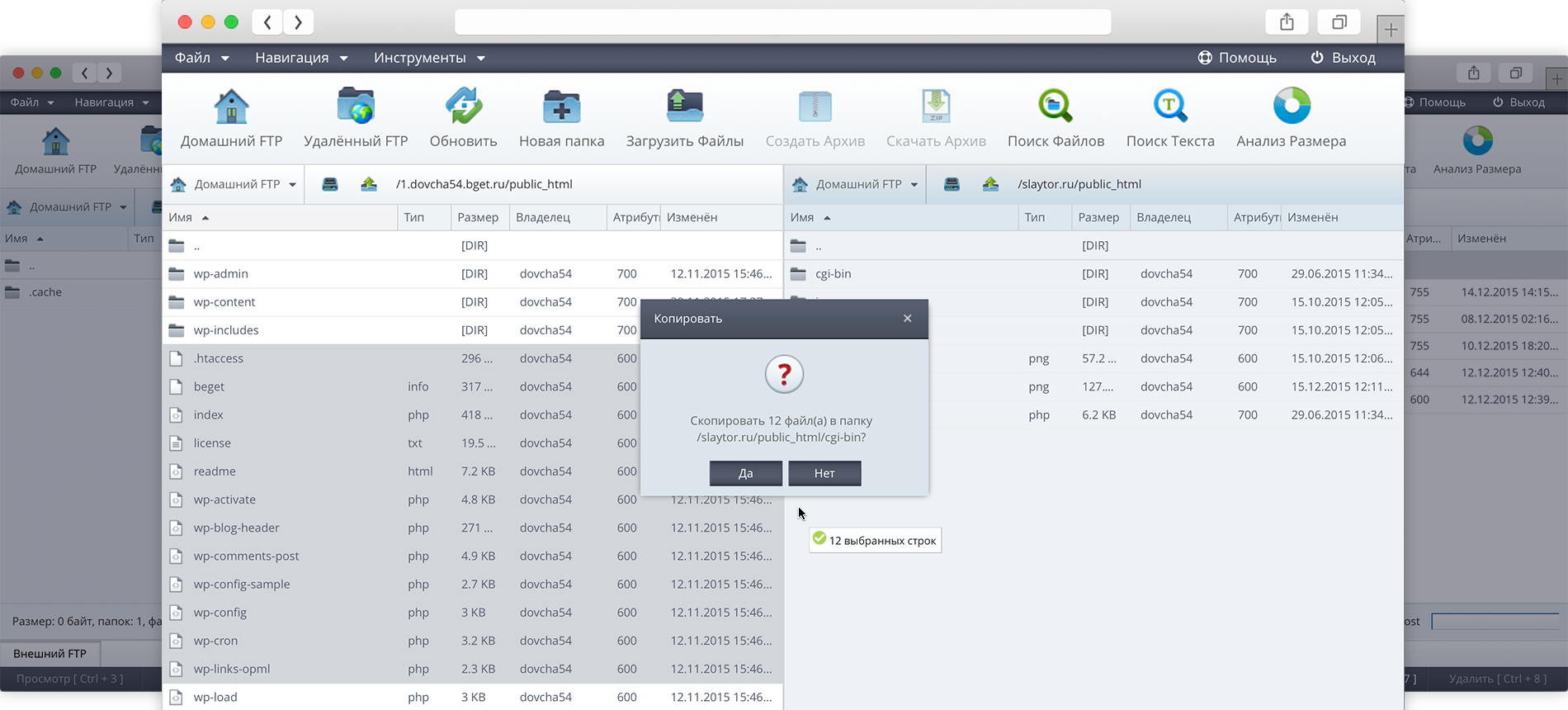Click Анализ Размера icon in background window
Viewport: 1568px width, 710px height.
click(x=1477, y=141)
